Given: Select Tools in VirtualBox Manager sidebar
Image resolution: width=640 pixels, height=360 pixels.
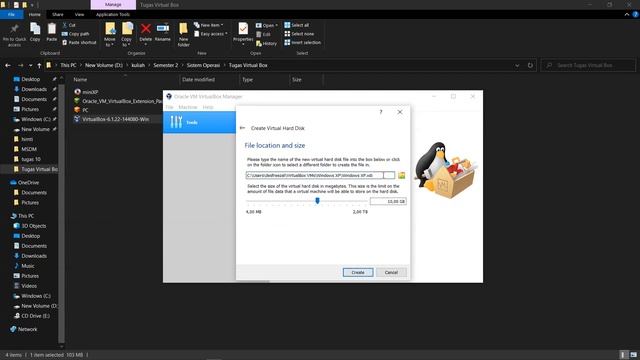Looking at the screenshot, I should point(199,122).
